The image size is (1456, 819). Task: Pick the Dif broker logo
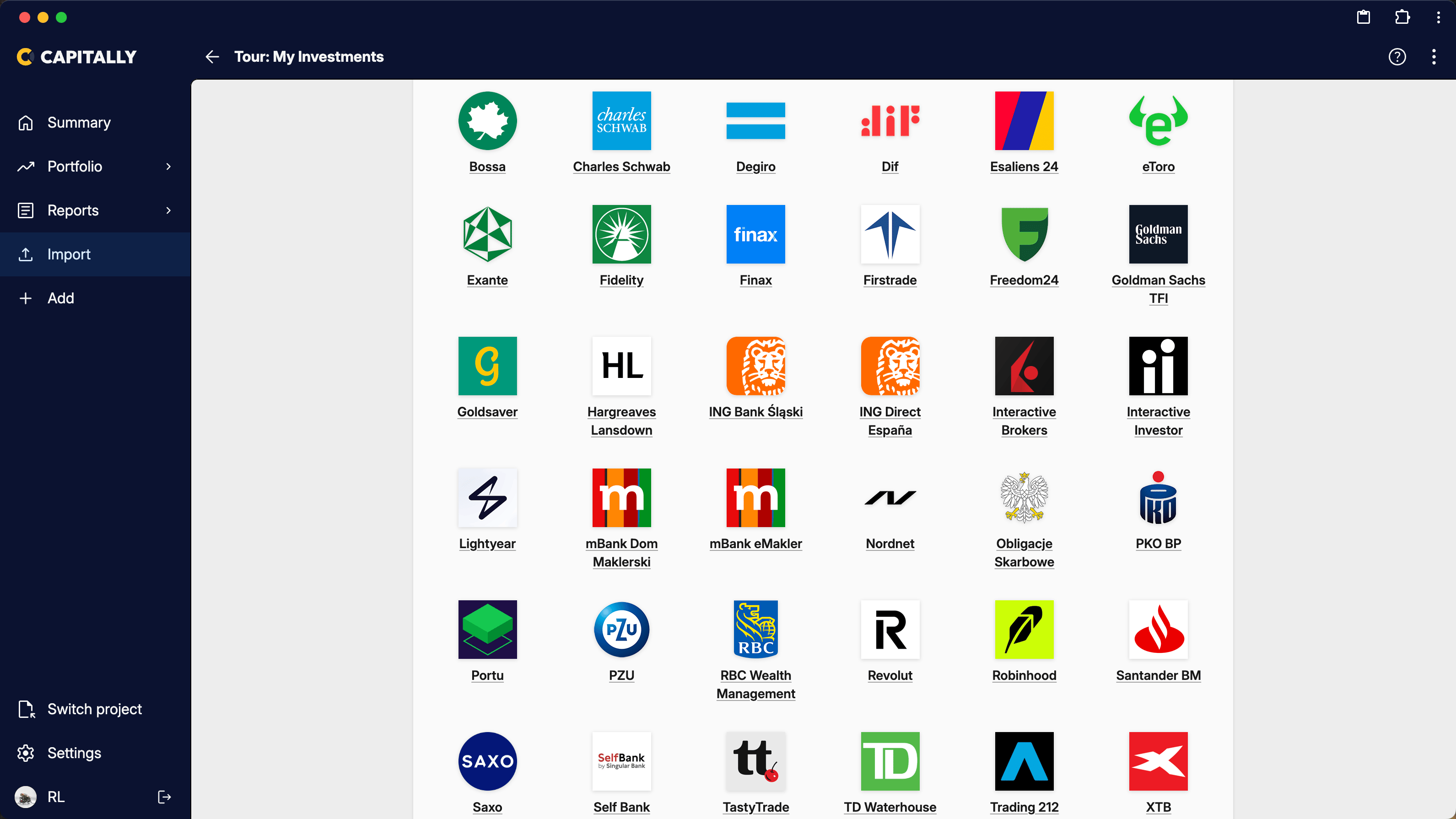pos(890,121)
